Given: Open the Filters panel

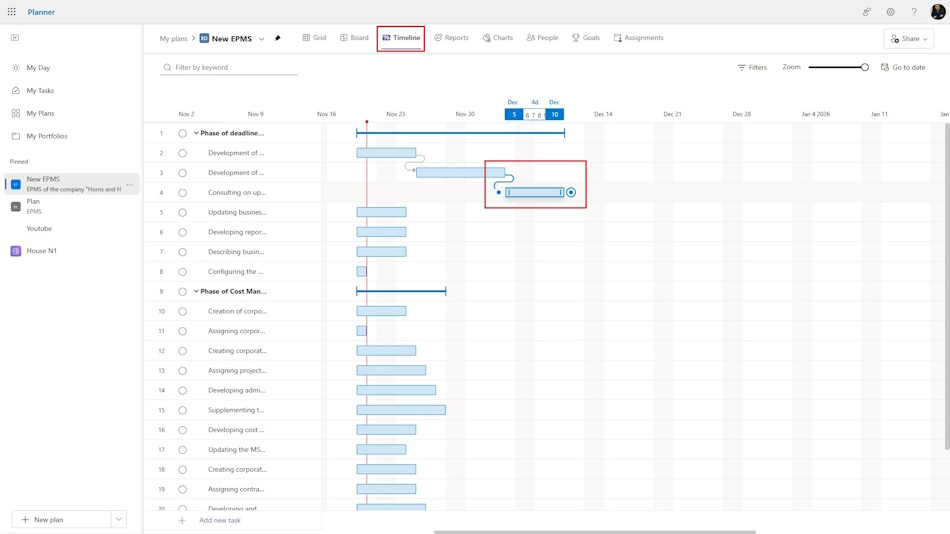Looking at the screenshot, I should 752,67.
